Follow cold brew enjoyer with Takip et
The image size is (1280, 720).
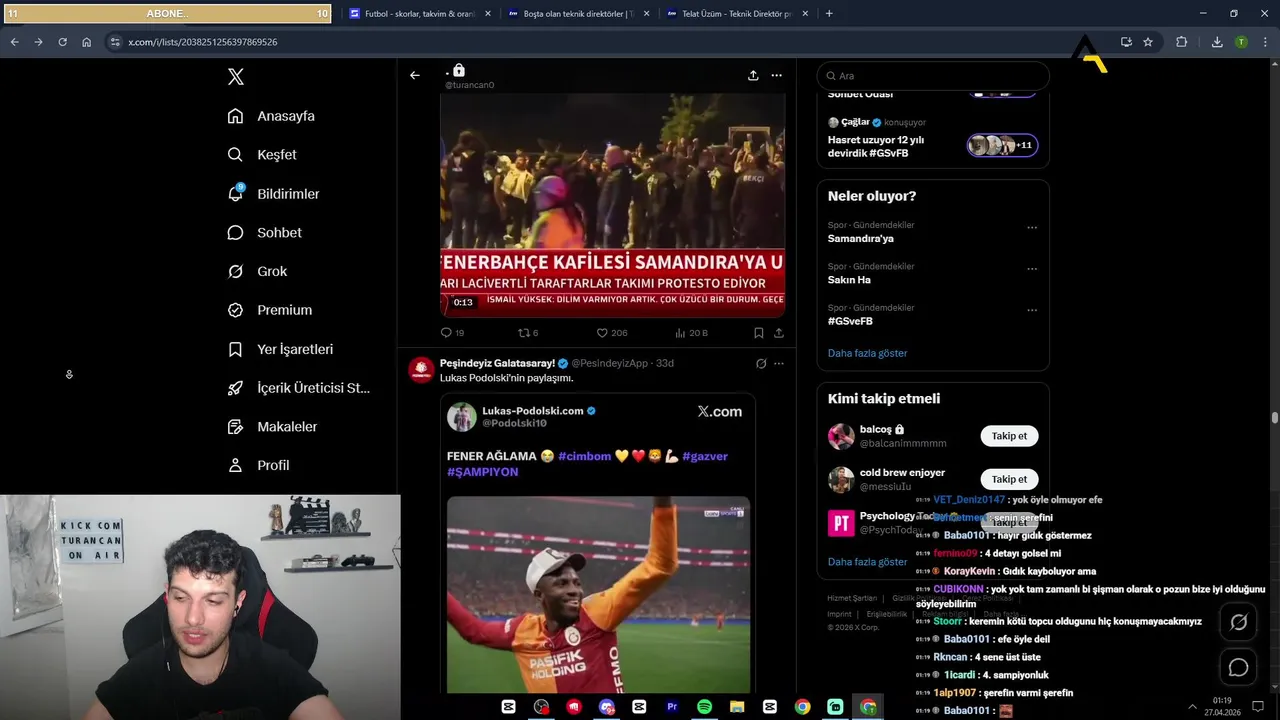tap(1009, 479)
